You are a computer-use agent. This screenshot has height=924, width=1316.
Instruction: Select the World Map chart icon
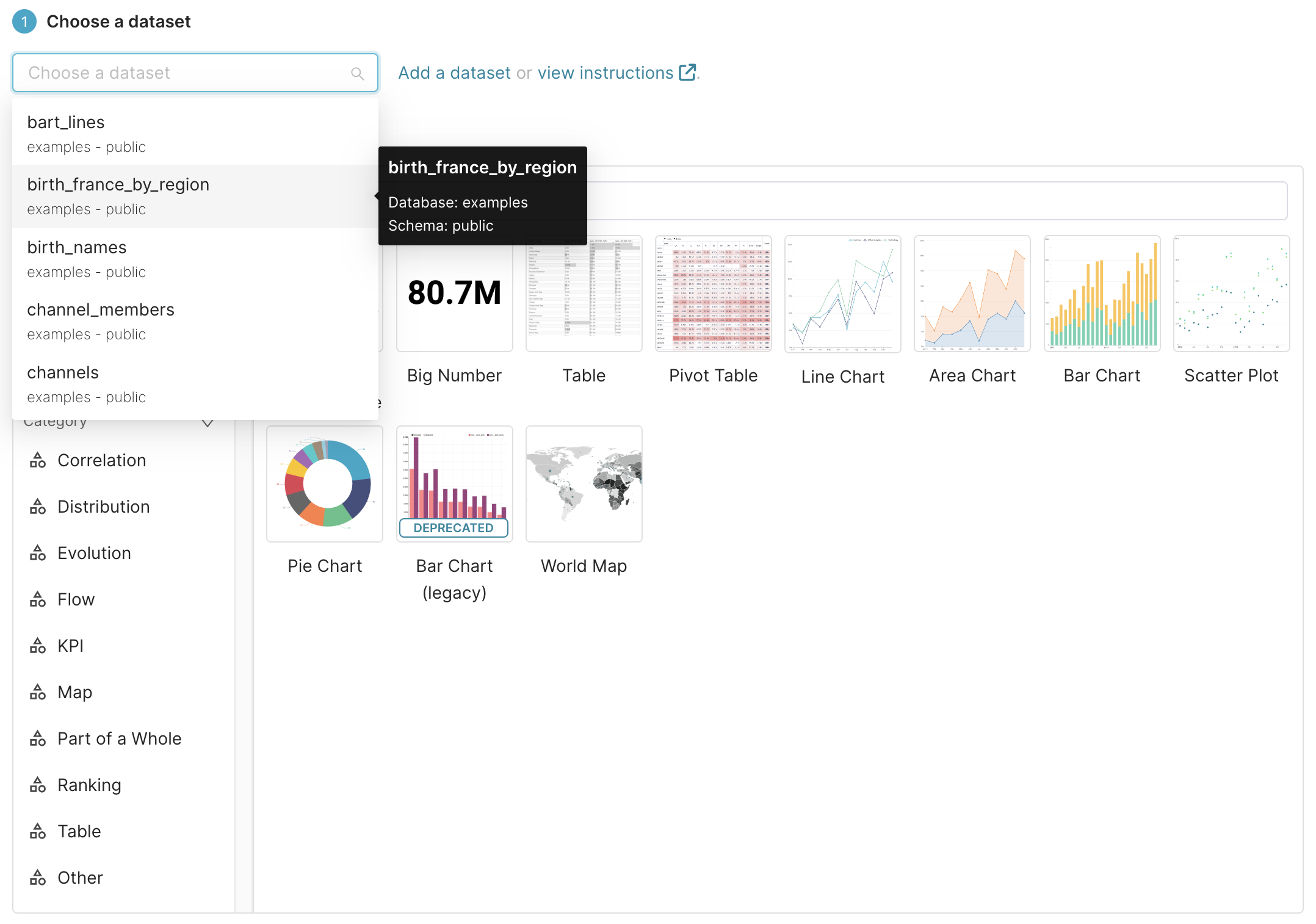[x=584, y=484]
